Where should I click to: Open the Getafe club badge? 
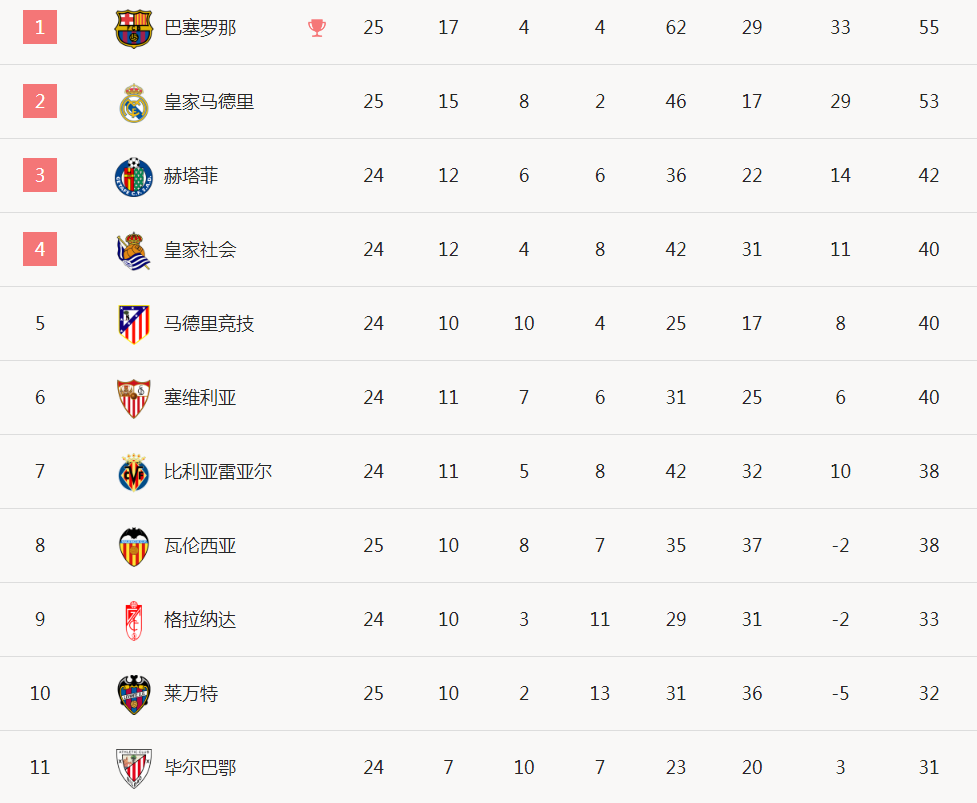(x=133, y=176)
